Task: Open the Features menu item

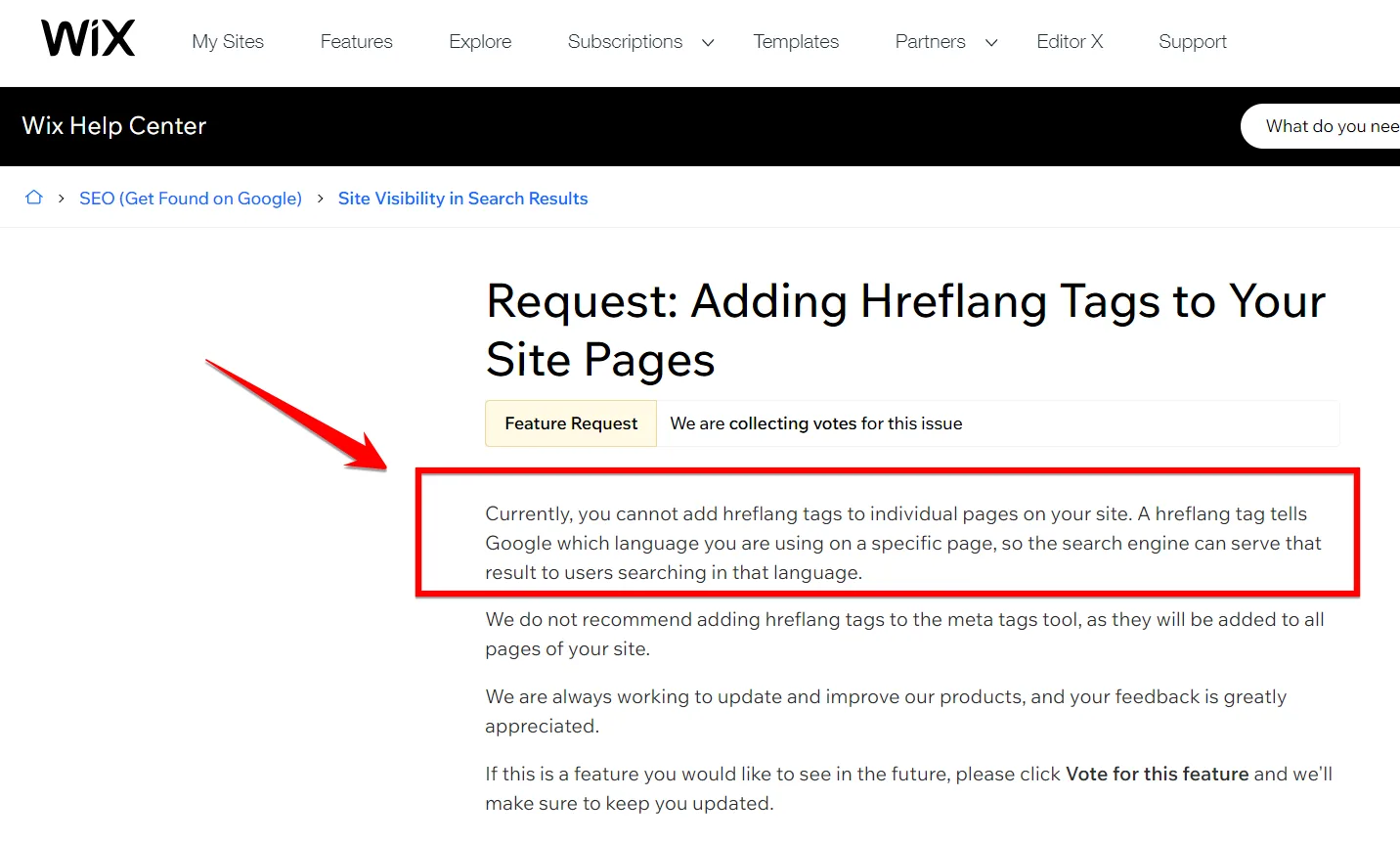Action: tap(356, 42)
